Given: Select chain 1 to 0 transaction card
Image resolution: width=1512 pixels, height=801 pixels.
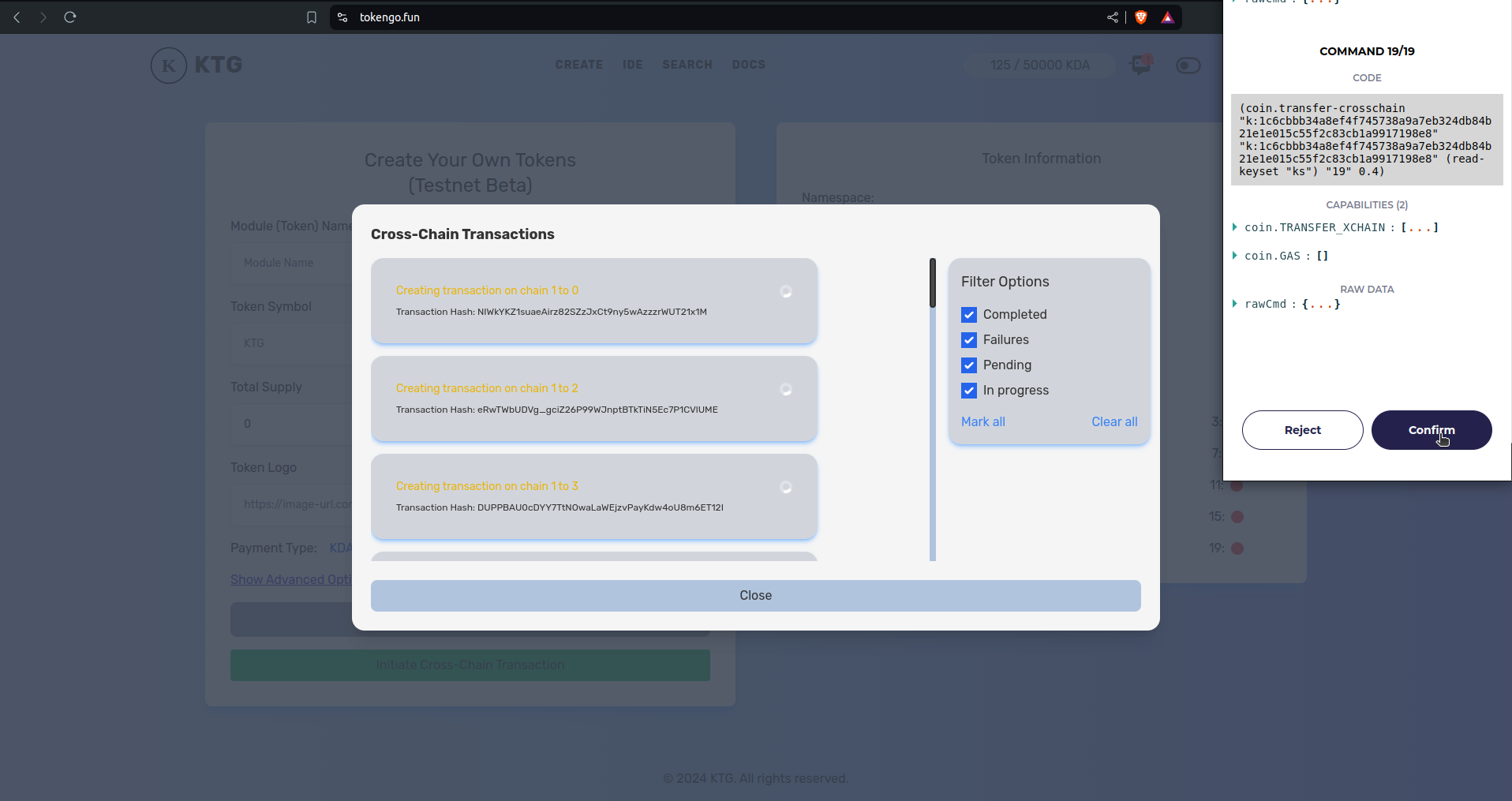Looking at the screenshot, I should coord(594,301).
